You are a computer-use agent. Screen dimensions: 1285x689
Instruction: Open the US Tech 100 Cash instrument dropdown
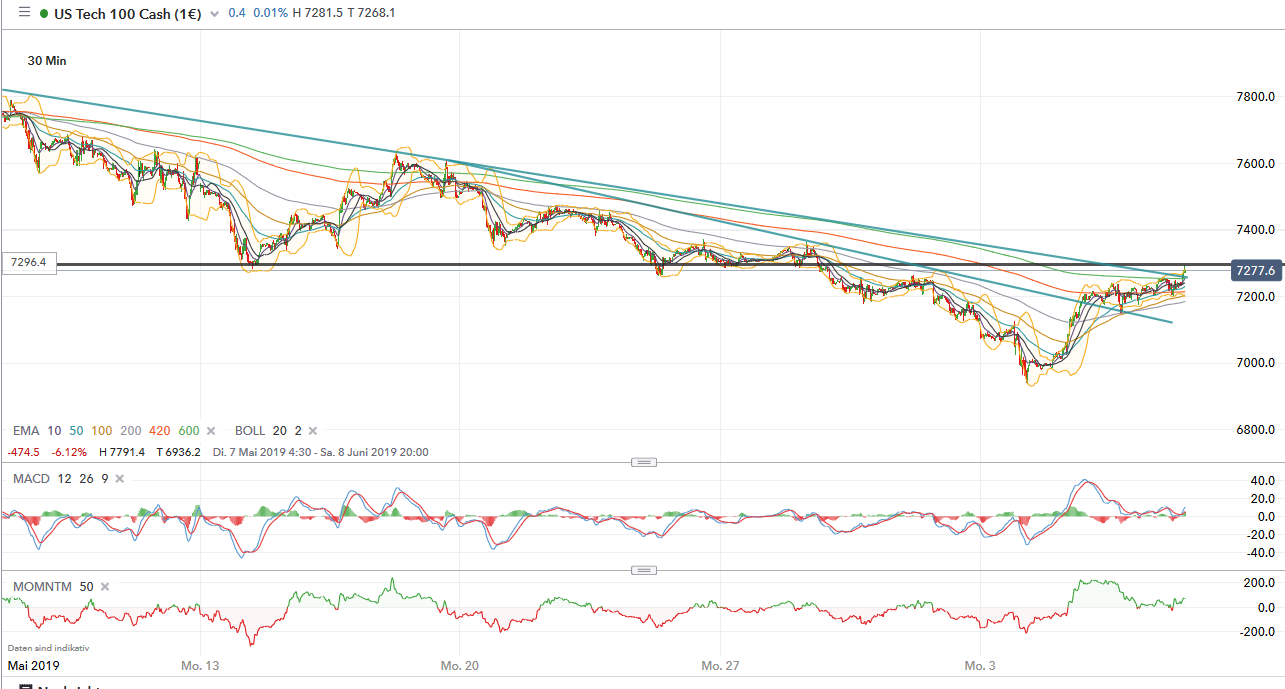(x=215, y=14)
